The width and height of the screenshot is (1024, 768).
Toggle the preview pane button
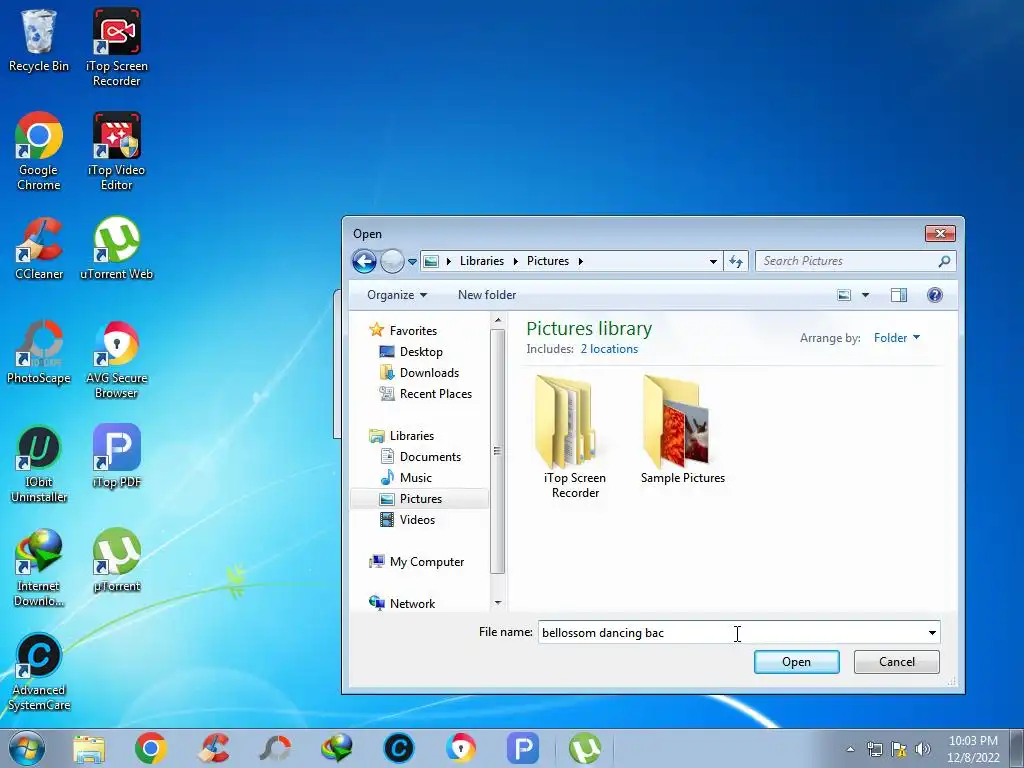tap(899, 295)
